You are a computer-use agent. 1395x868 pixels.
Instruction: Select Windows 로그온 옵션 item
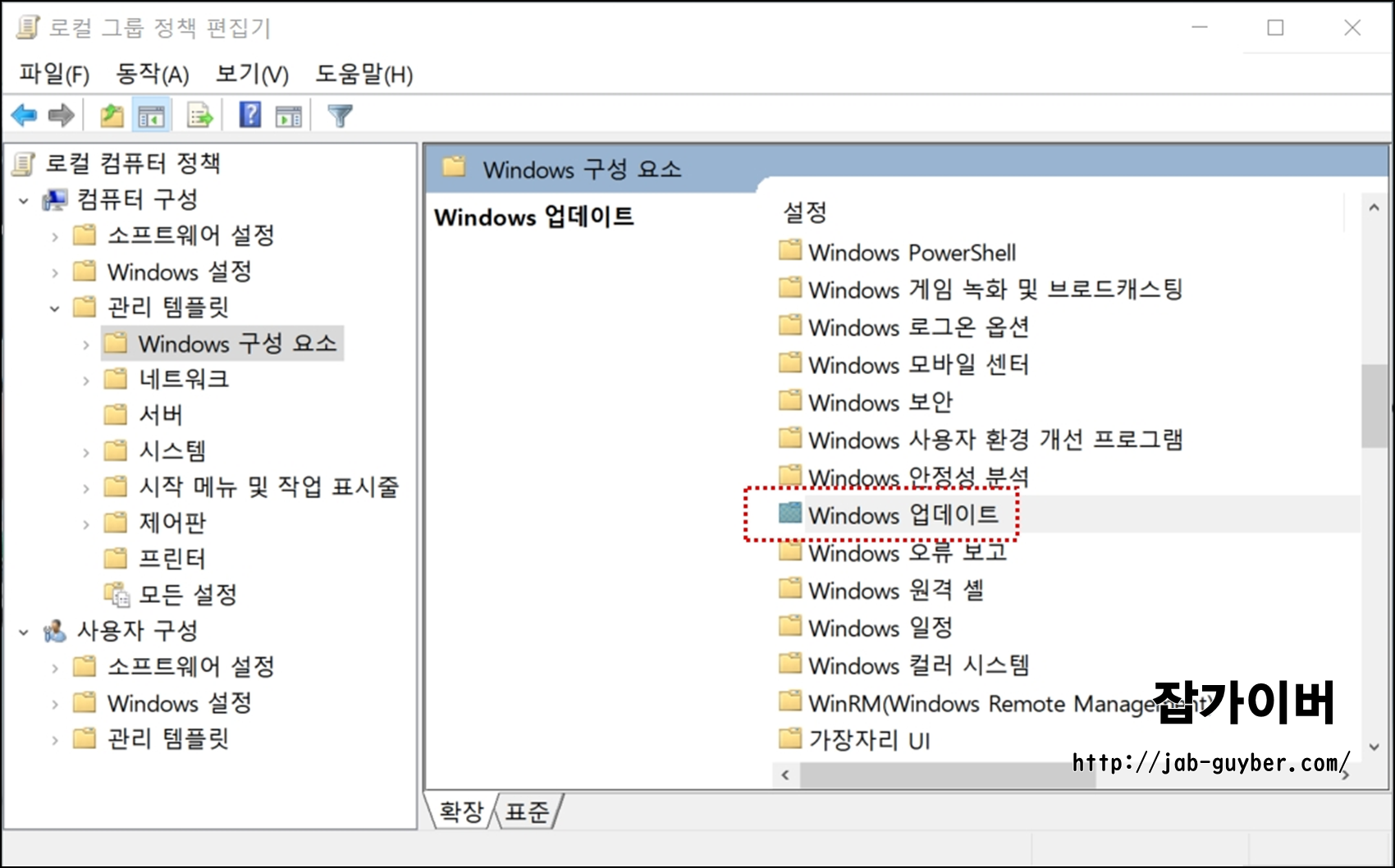tap(918, 327)
